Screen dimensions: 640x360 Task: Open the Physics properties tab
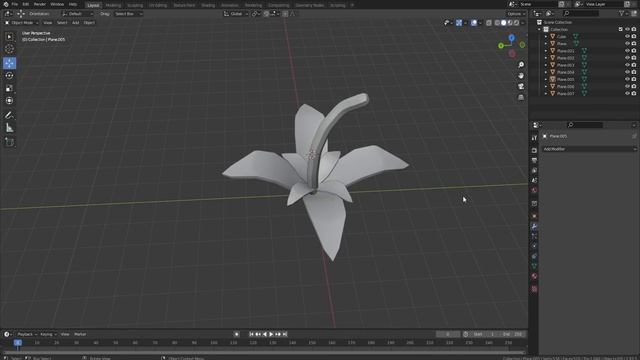pos(534,246)
